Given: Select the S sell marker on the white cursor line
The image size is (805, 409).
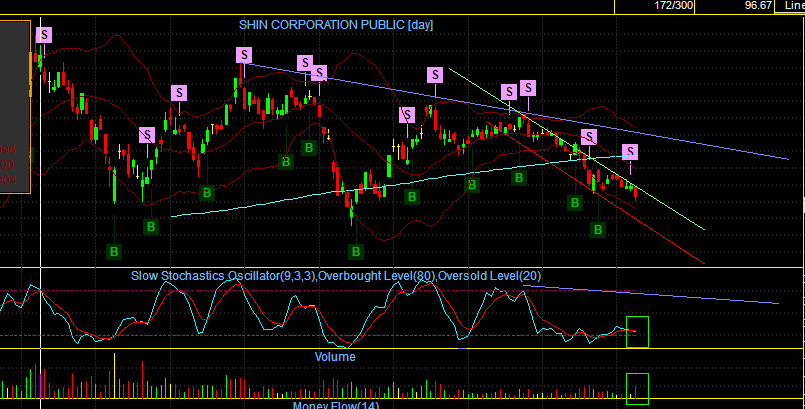Looking at the screenshot, I should click(x=44, y=35).
